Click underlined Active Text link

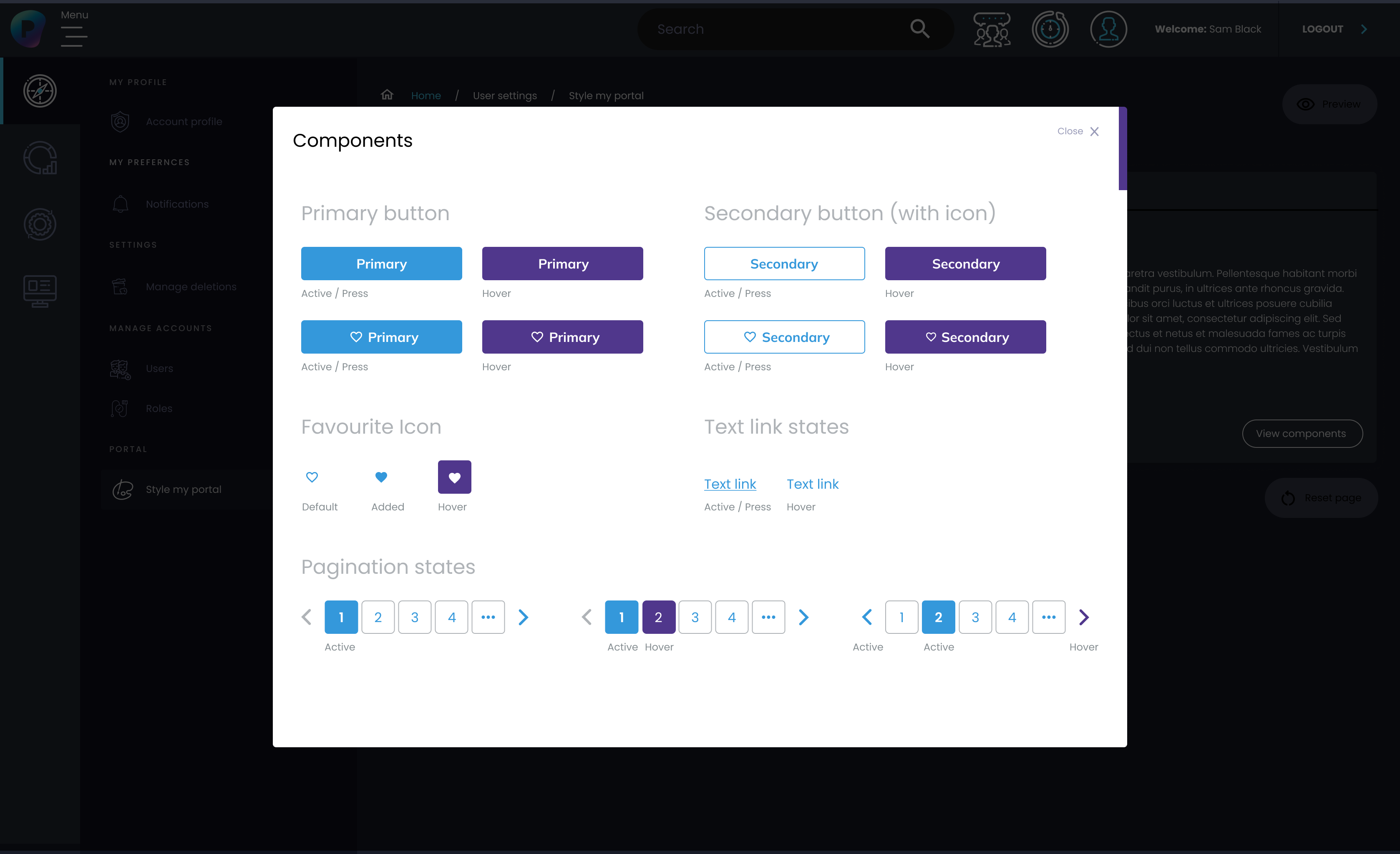(x=730, y=484)
